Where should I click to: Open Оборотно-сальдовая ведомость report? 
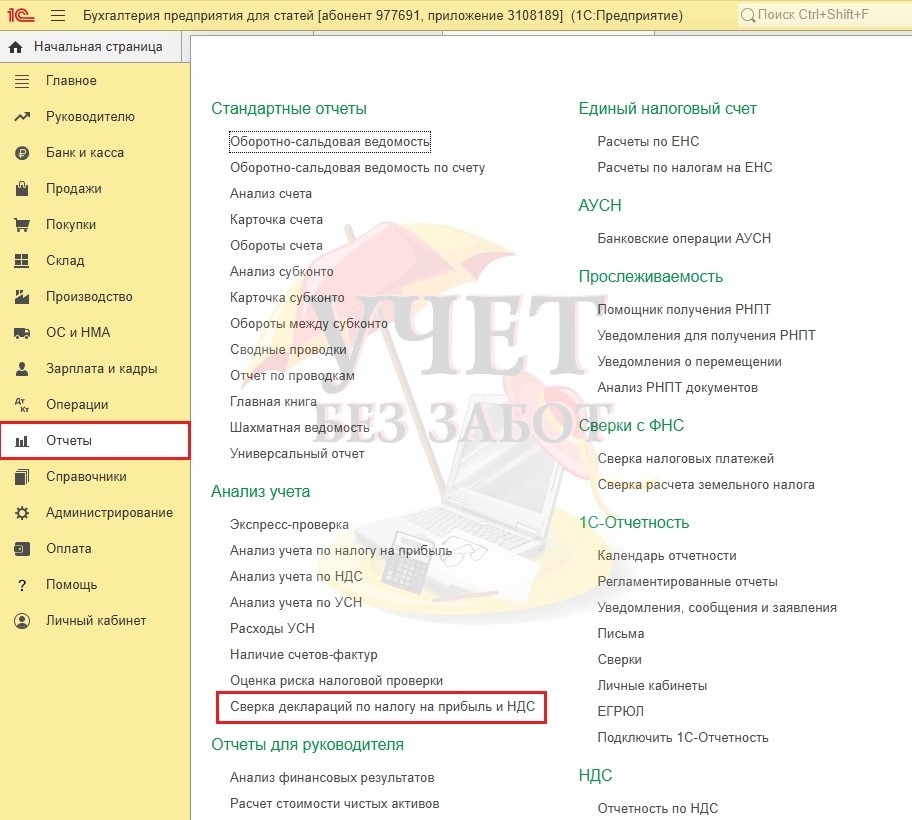coord(330,141)
